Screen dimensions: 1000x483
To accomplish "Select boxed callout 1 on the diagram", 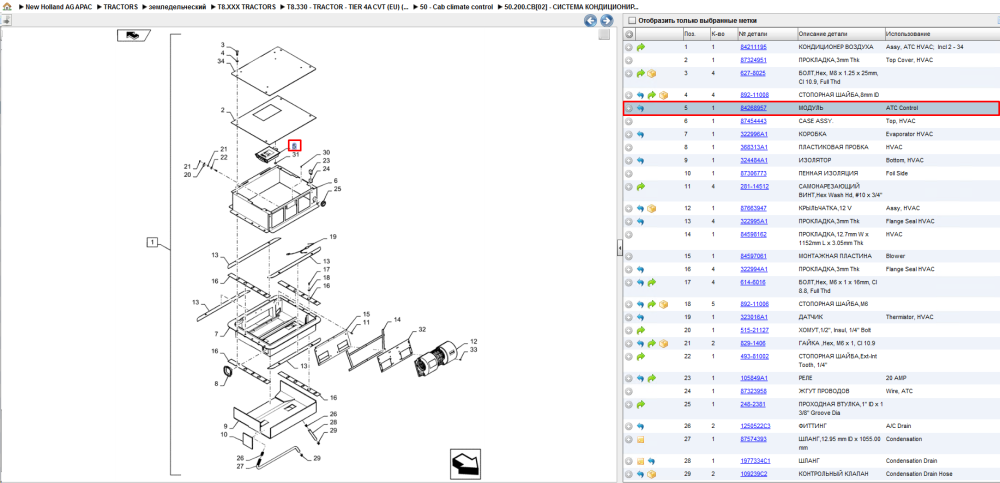I will (152, 242).
